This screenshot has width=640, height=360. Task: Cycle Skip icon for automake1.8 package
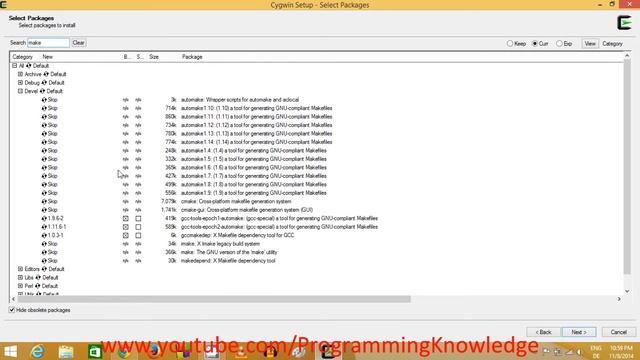pos(44,184)
